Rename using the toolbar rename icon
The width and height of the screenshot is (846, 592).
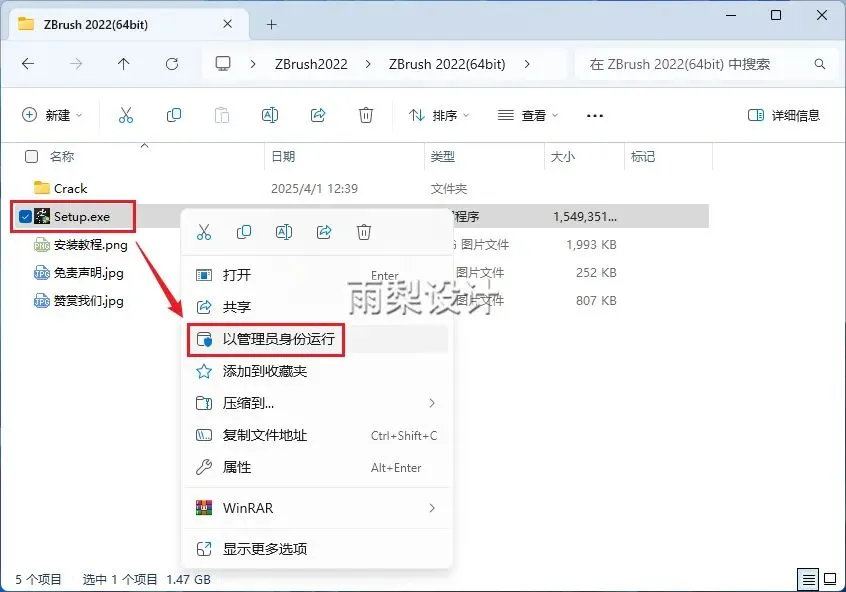tap(270, 115)
